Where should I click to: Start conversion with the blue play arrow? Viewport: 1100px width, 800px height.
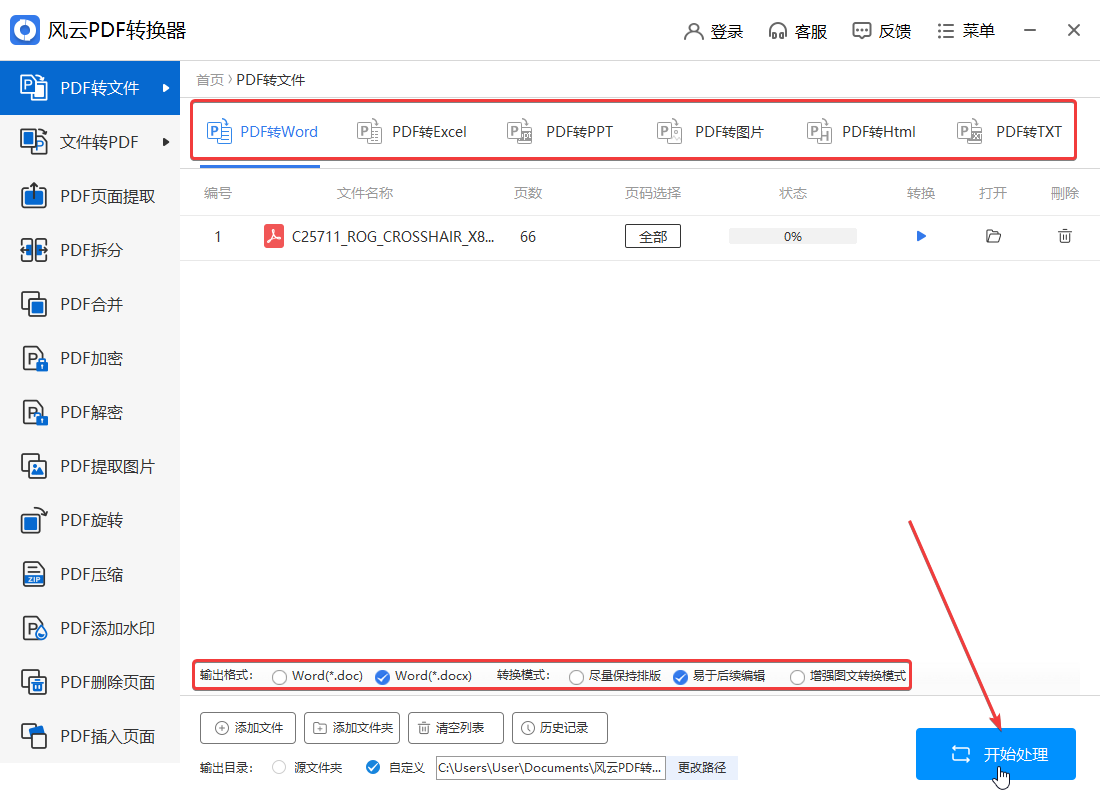click(921, 236)
